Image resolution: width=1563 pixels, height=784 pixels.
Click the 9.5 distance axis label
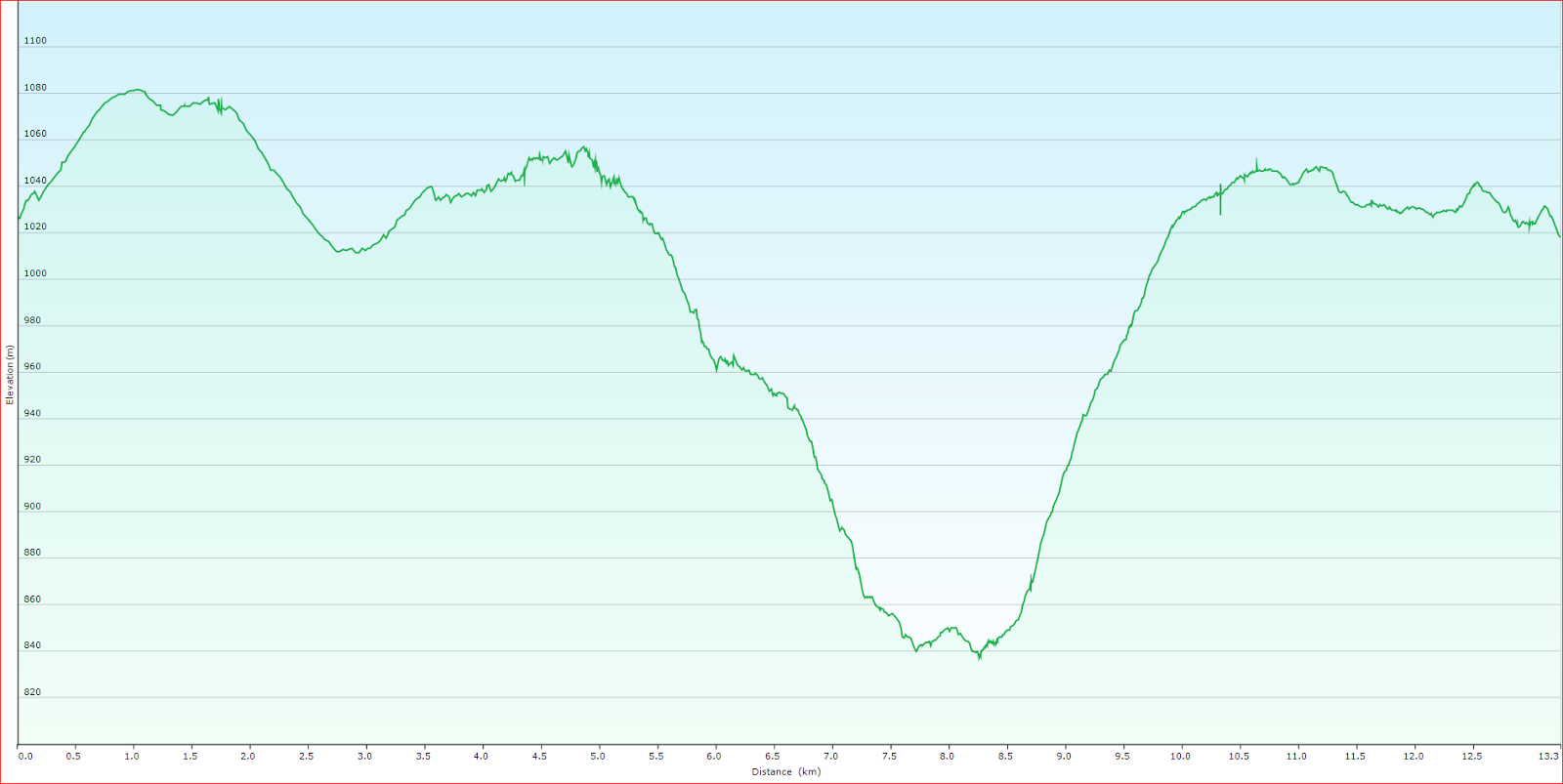pyautogui.click(x=1122, y=757)
